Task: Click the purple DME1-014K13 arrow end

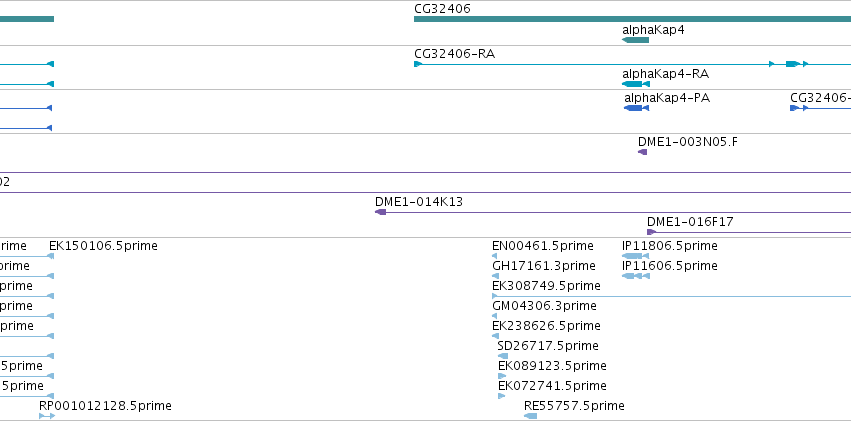Action: click(x=380, y=212)
